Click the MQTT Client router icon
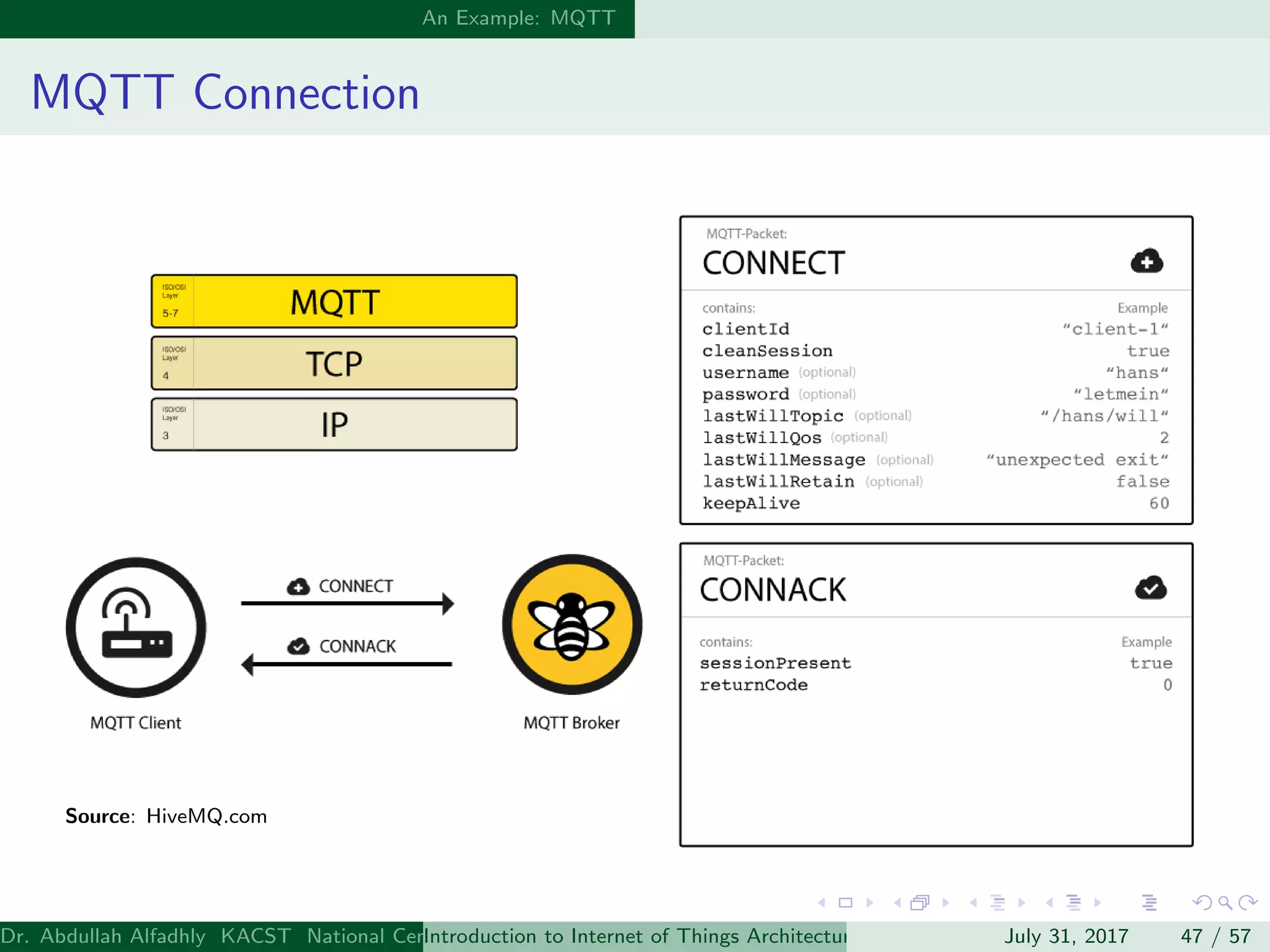Screen dimensions: 1270x952 point(136,627)
